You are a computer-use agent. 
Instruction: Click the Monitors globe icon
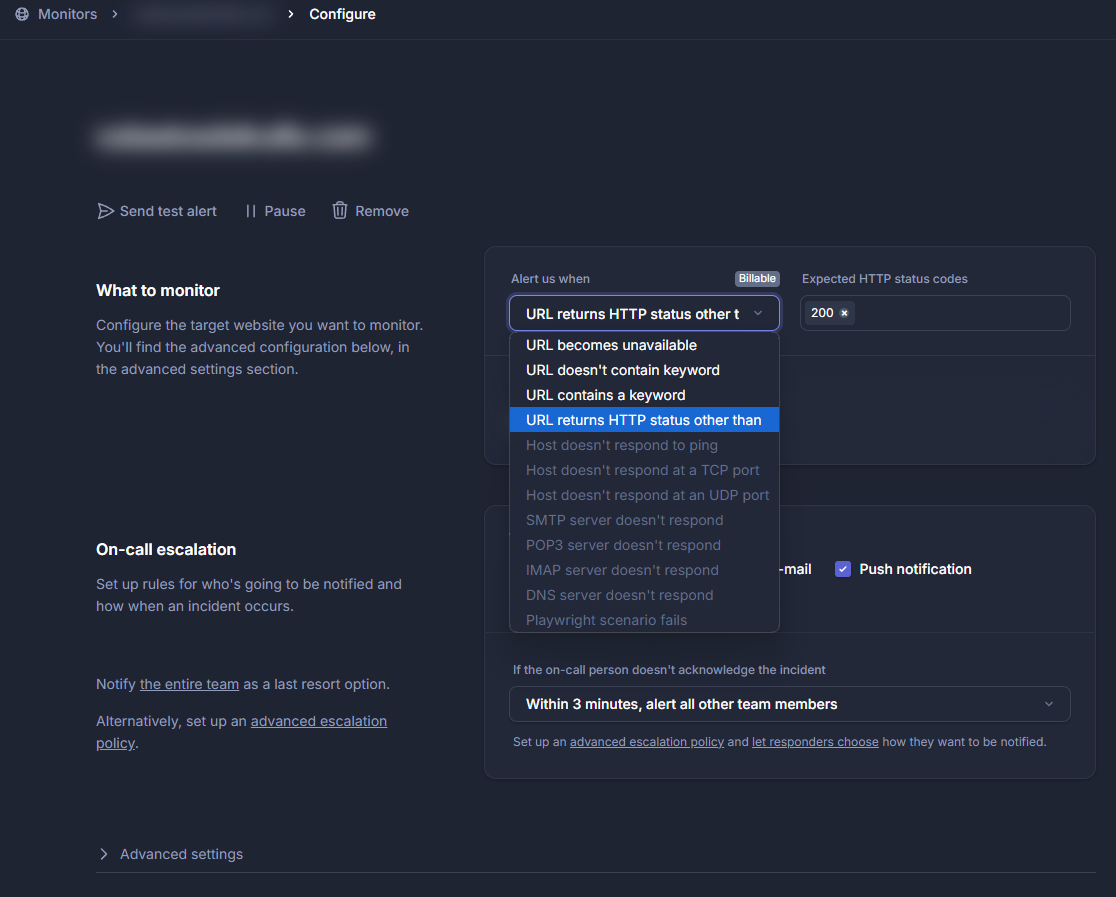(22, 14)
